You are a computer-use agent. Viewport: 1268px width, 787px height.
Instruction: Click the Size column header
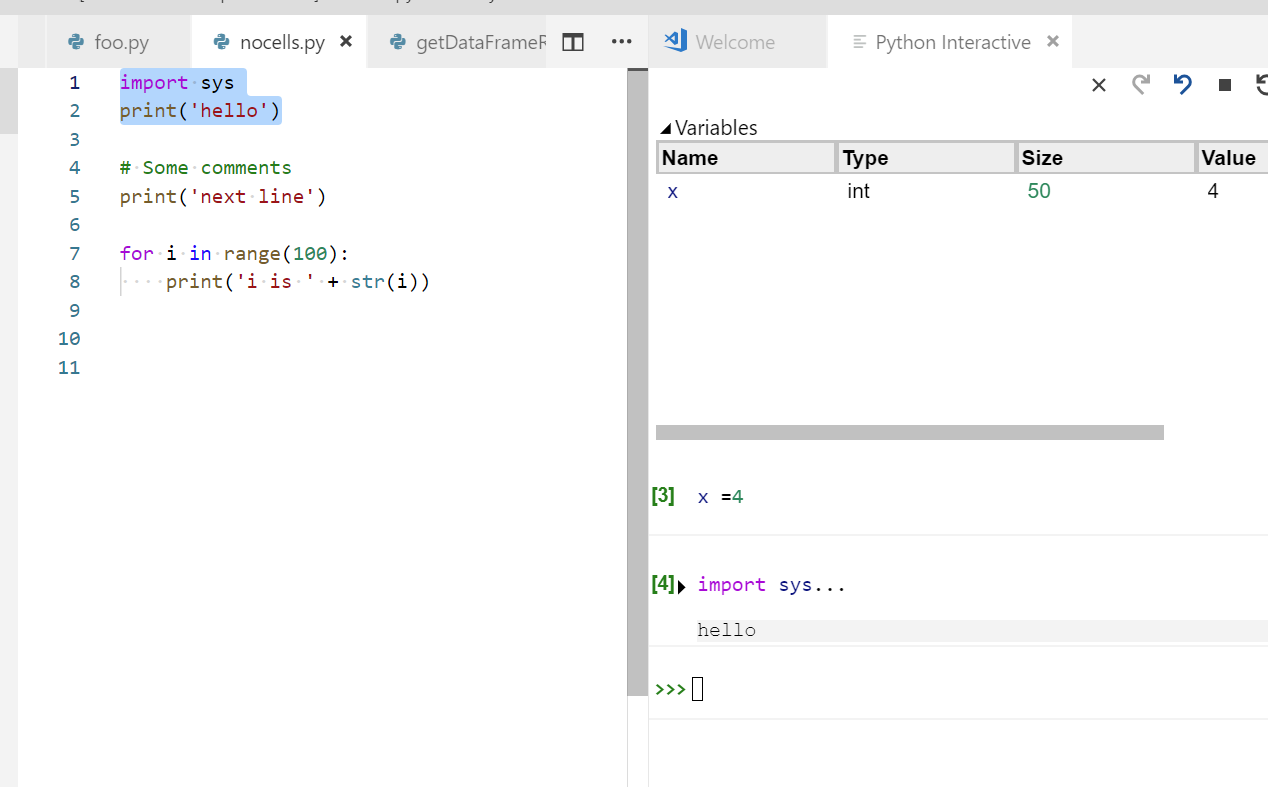click(x=1106, y=158)
